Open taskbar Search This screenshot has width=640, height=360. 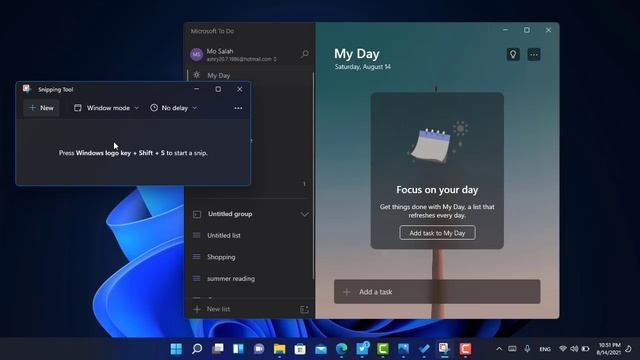197,349
